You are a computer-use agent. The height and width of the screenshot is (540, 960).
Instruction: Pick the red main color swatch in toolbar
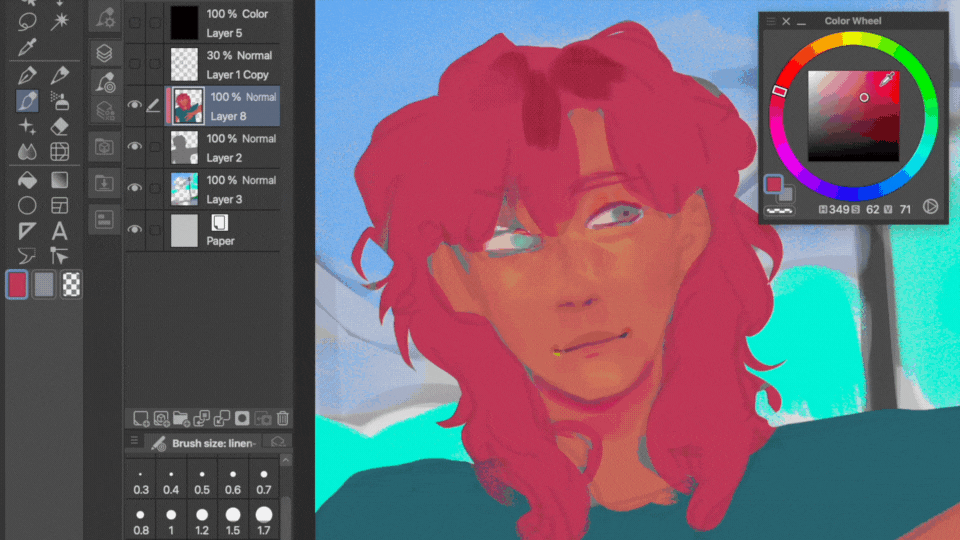17,285
